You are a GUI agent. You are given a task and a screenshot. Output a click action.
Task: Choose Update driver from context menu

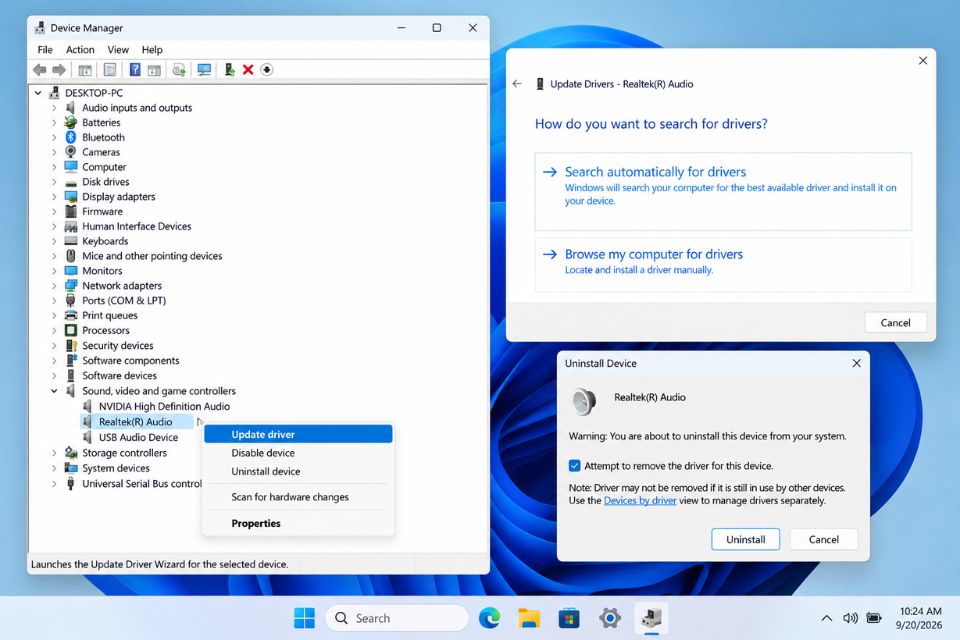(298, 434)
